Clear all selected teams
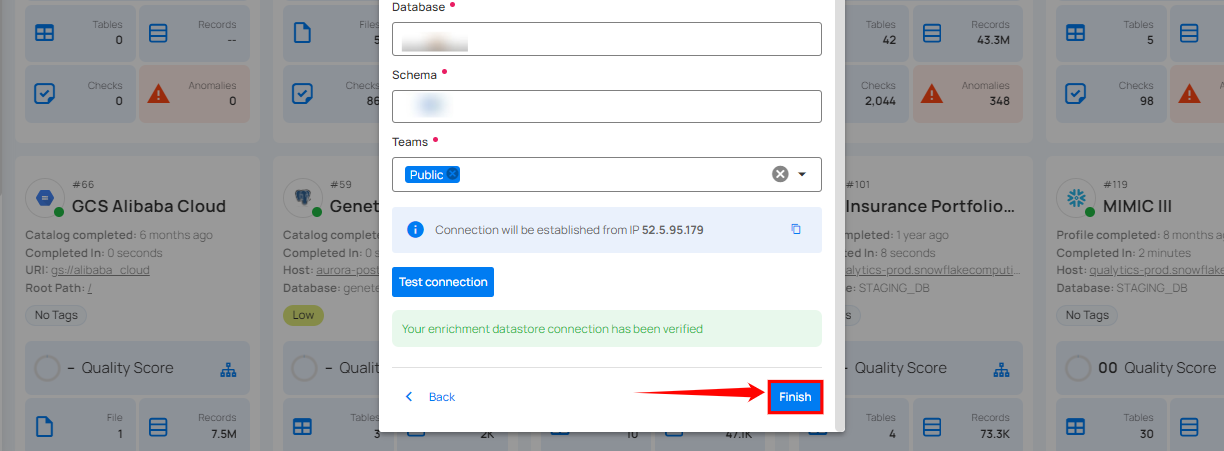The height and width of the screenshot is (451, 1224). [780, 174]
